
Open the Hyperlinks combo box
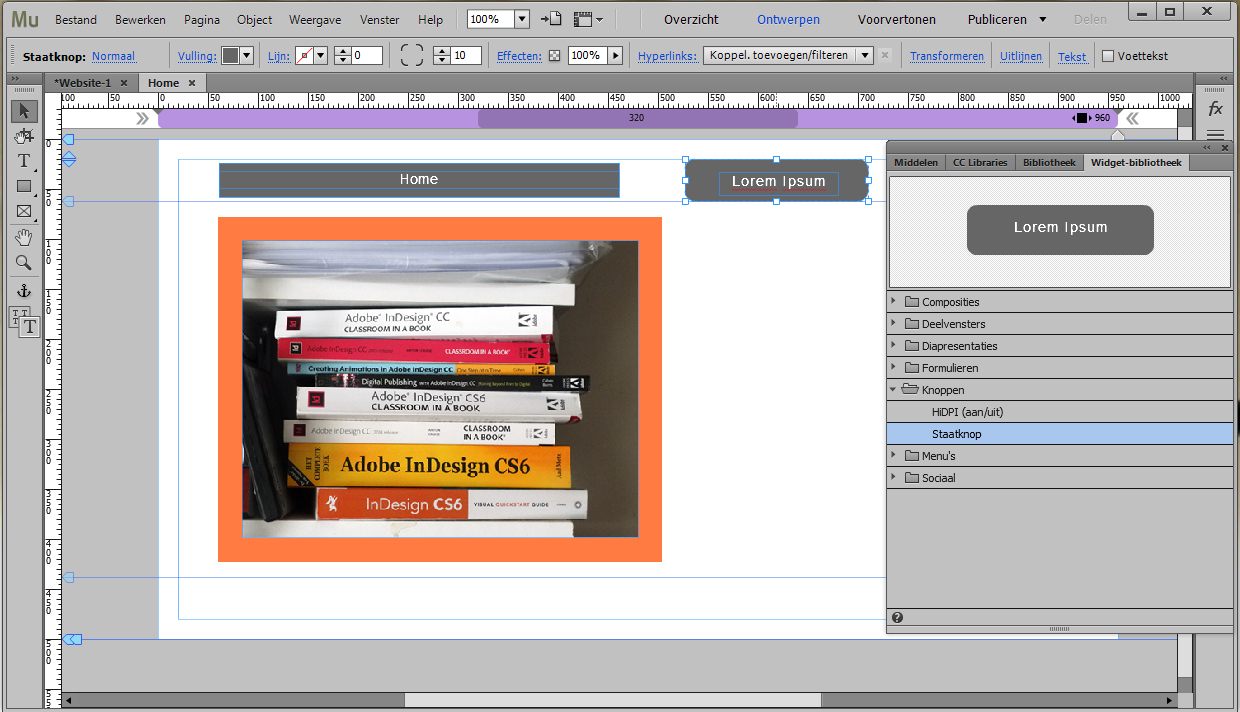(x=788, y=56)
